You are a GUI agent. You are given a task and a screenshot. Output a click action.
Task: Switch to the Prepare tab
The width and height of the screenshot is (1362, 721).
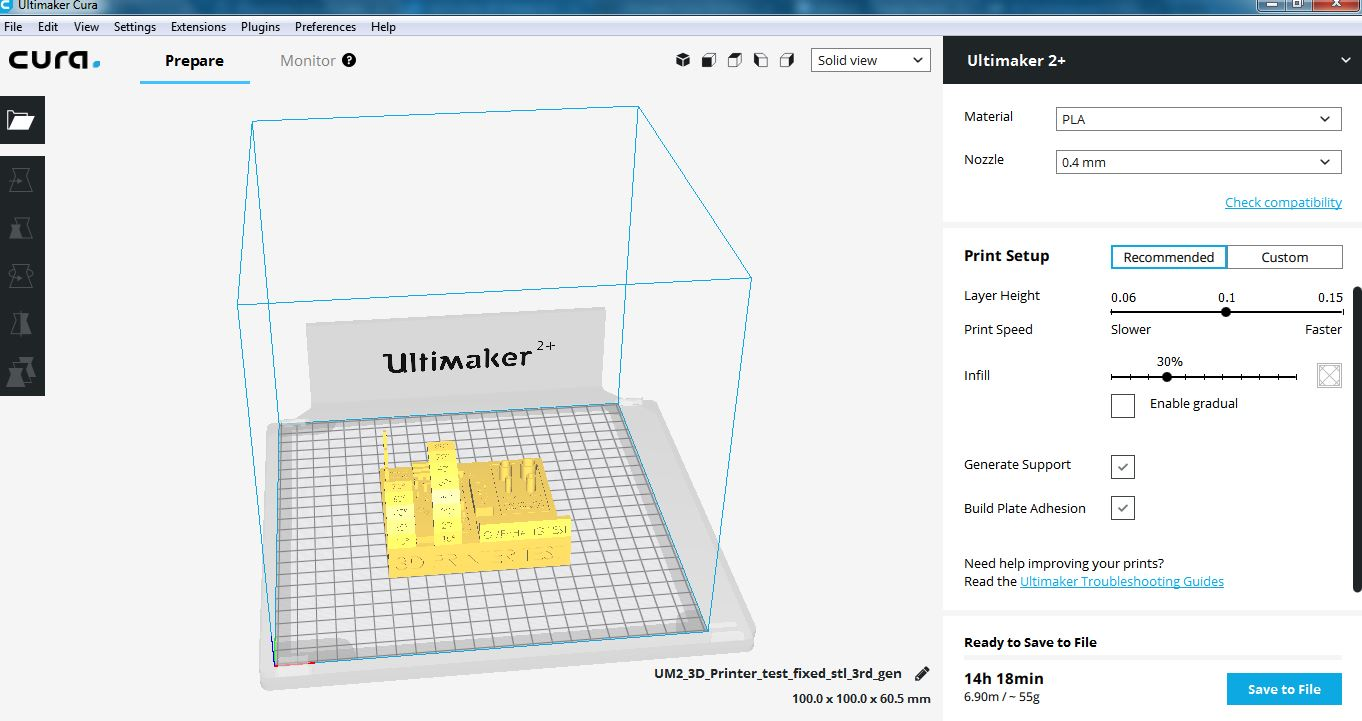(194, 61)
